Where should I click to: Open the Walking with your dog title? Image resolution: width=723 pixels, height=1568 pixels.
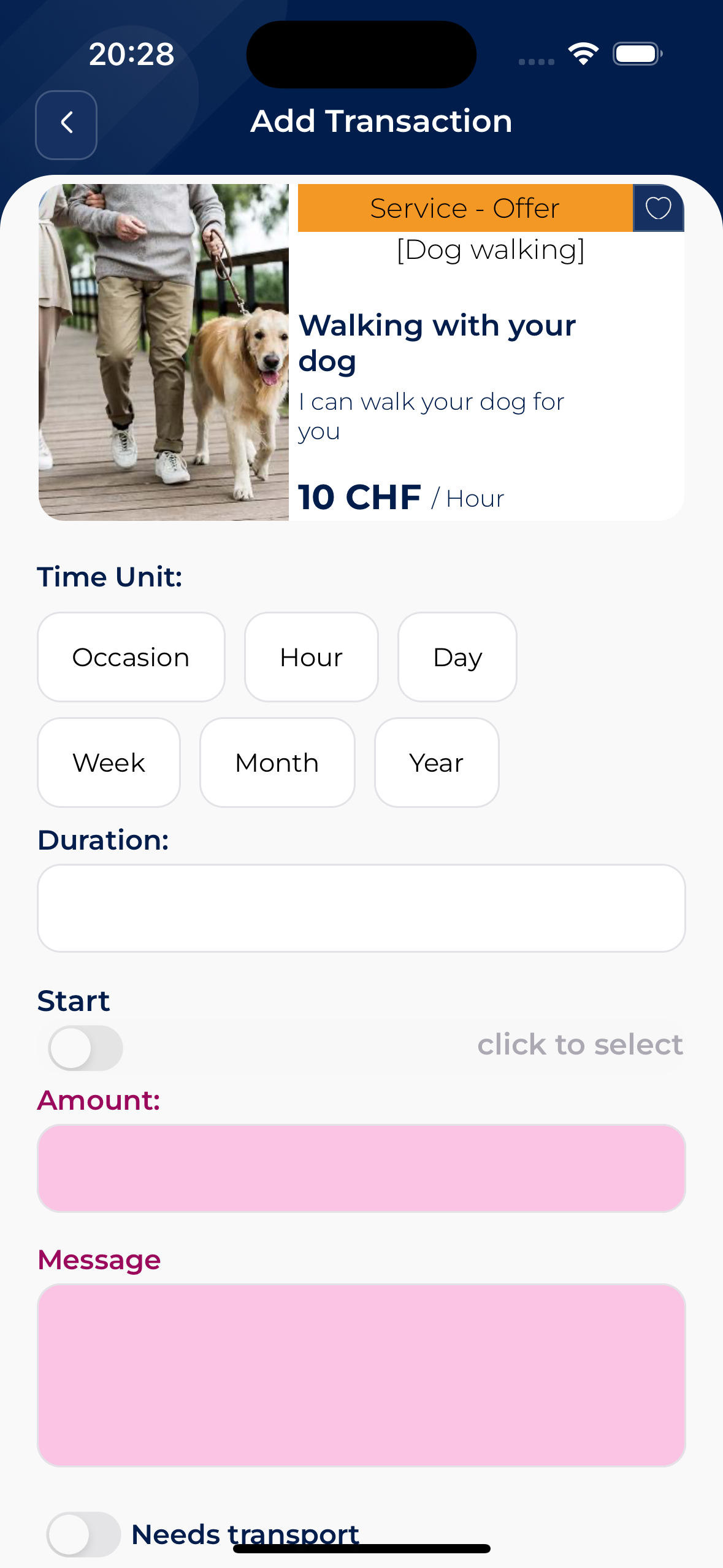coord(437,343)
